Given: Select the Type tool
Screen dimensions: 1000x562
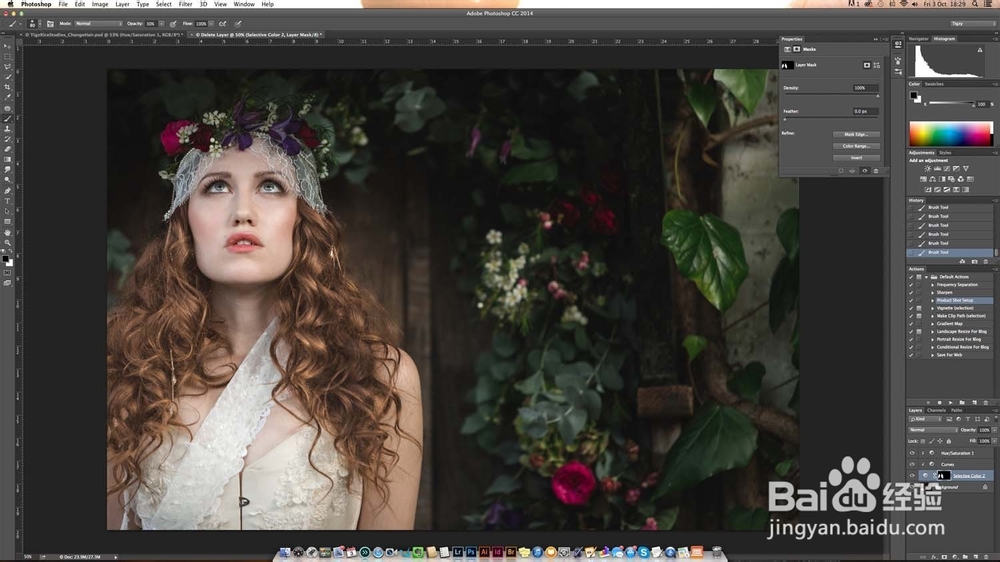Looking at the screenshot, I should click(x=8, y=201).
